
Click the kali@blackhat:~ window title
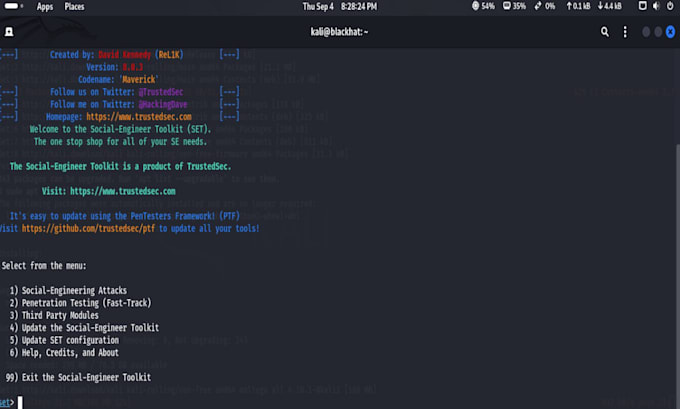[339, 32]
